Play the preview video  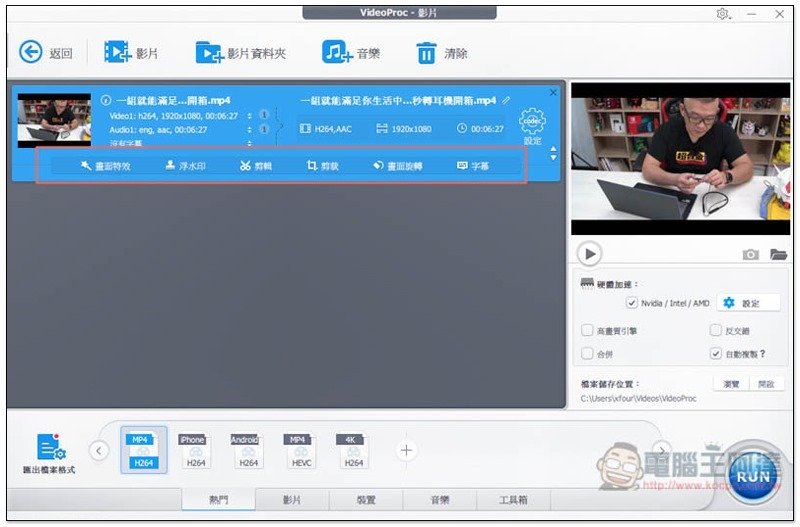click(590, 254)
